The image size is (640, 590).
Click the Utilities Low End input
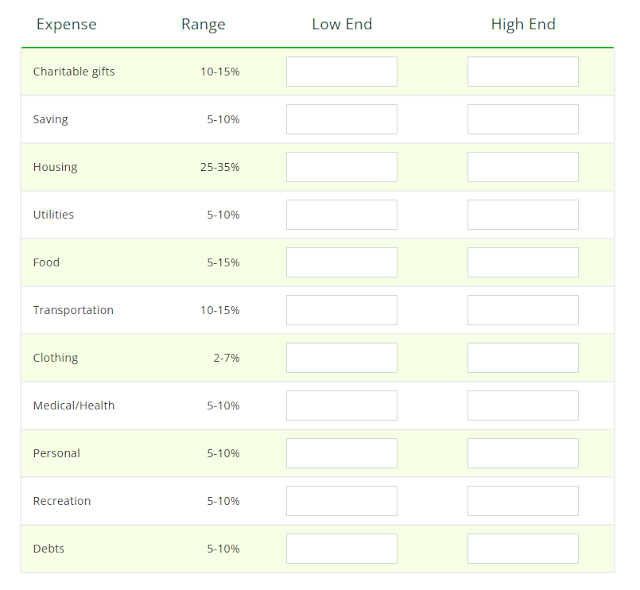342,215
